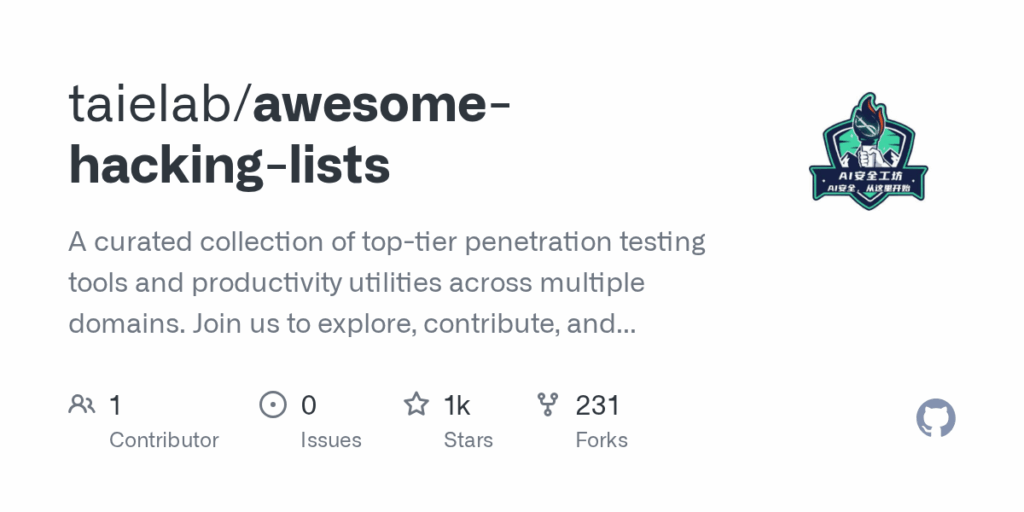Image resolution: width=1024 pixels, height=512 pixels.
Task: Click the contributors people icon
Action: [82, 404]
